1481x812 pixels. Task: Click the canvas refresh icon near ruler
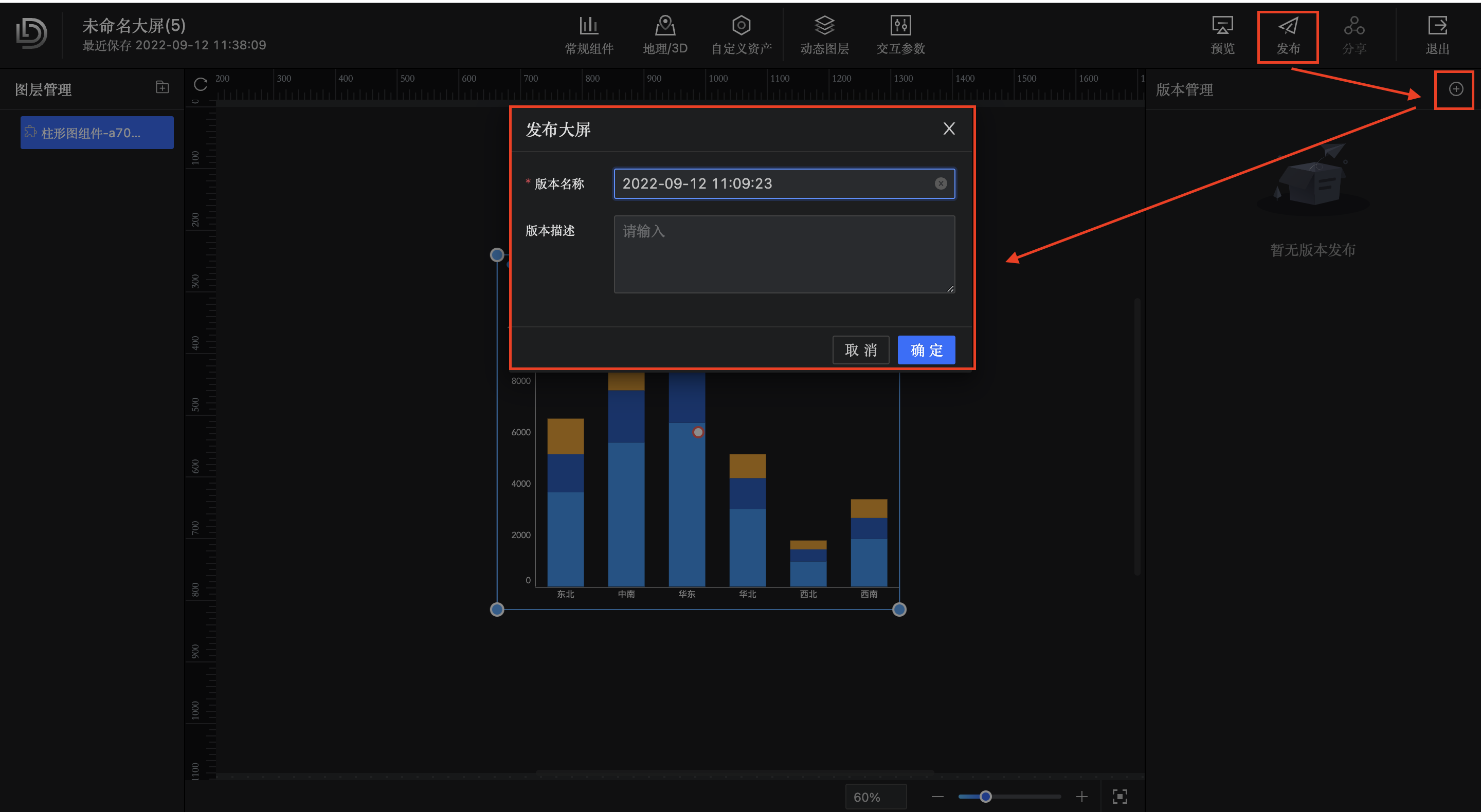[x=200, y=84]
